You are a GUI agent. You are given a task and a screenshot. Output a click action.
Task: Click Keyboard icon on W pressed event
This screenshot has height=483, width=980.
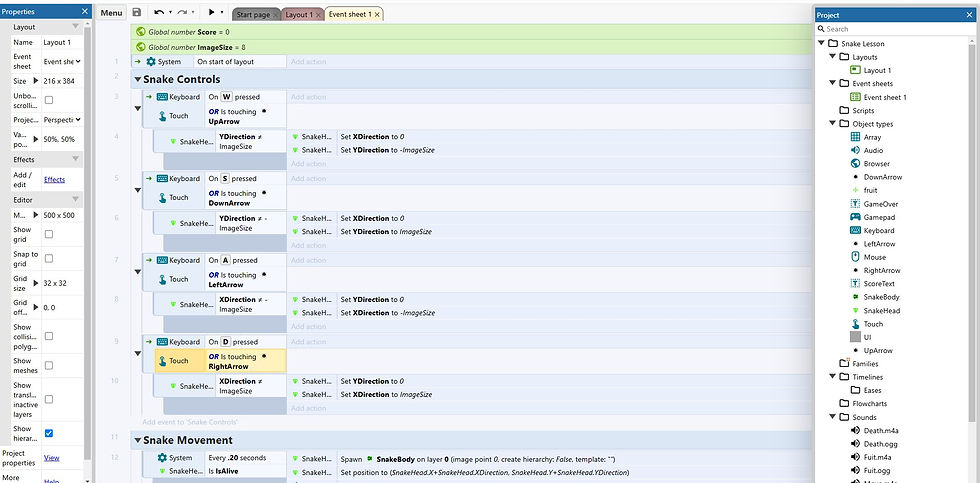(162, 97)
